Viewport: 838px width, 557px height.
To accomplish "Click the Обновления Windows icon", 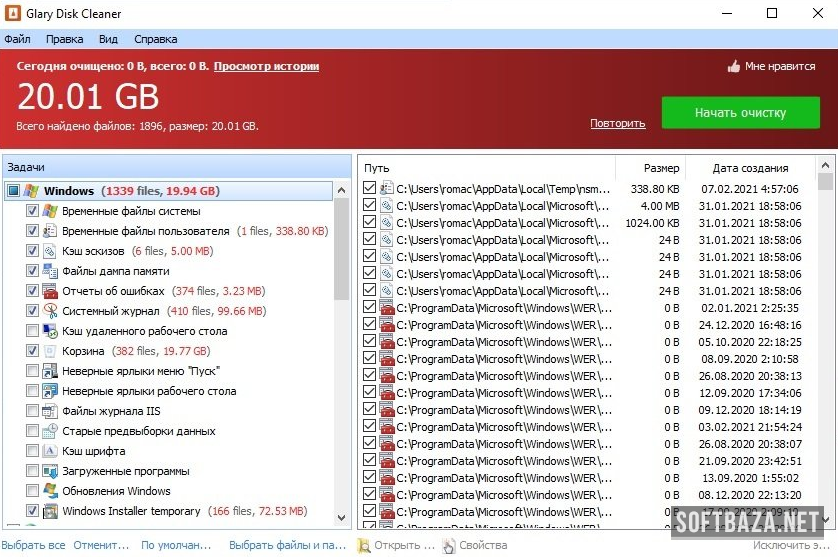I will [x=50, y=491].
